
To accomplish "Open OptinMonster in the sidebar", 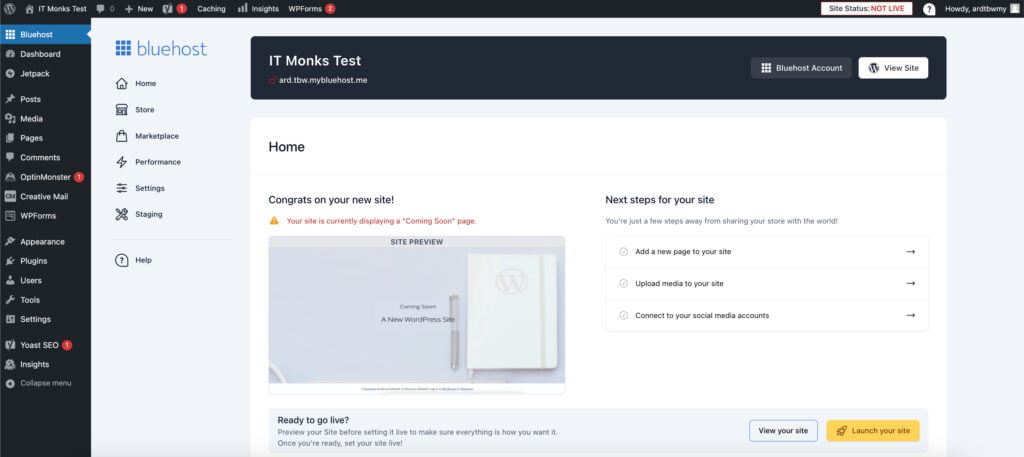I will coord(45,177).
